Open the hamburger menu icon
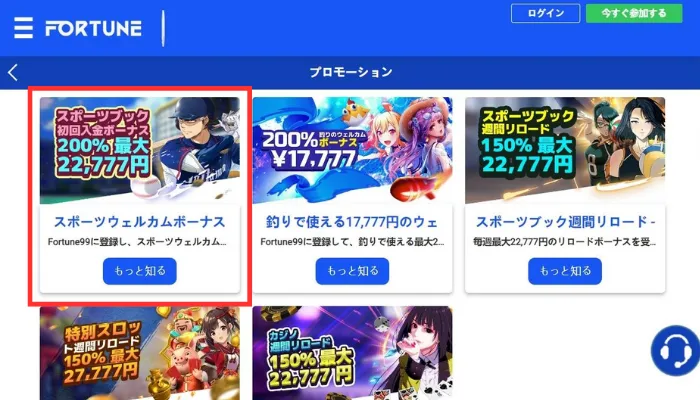Image resolution: width=700 pixels, height=400 pixels. [23, 28]
